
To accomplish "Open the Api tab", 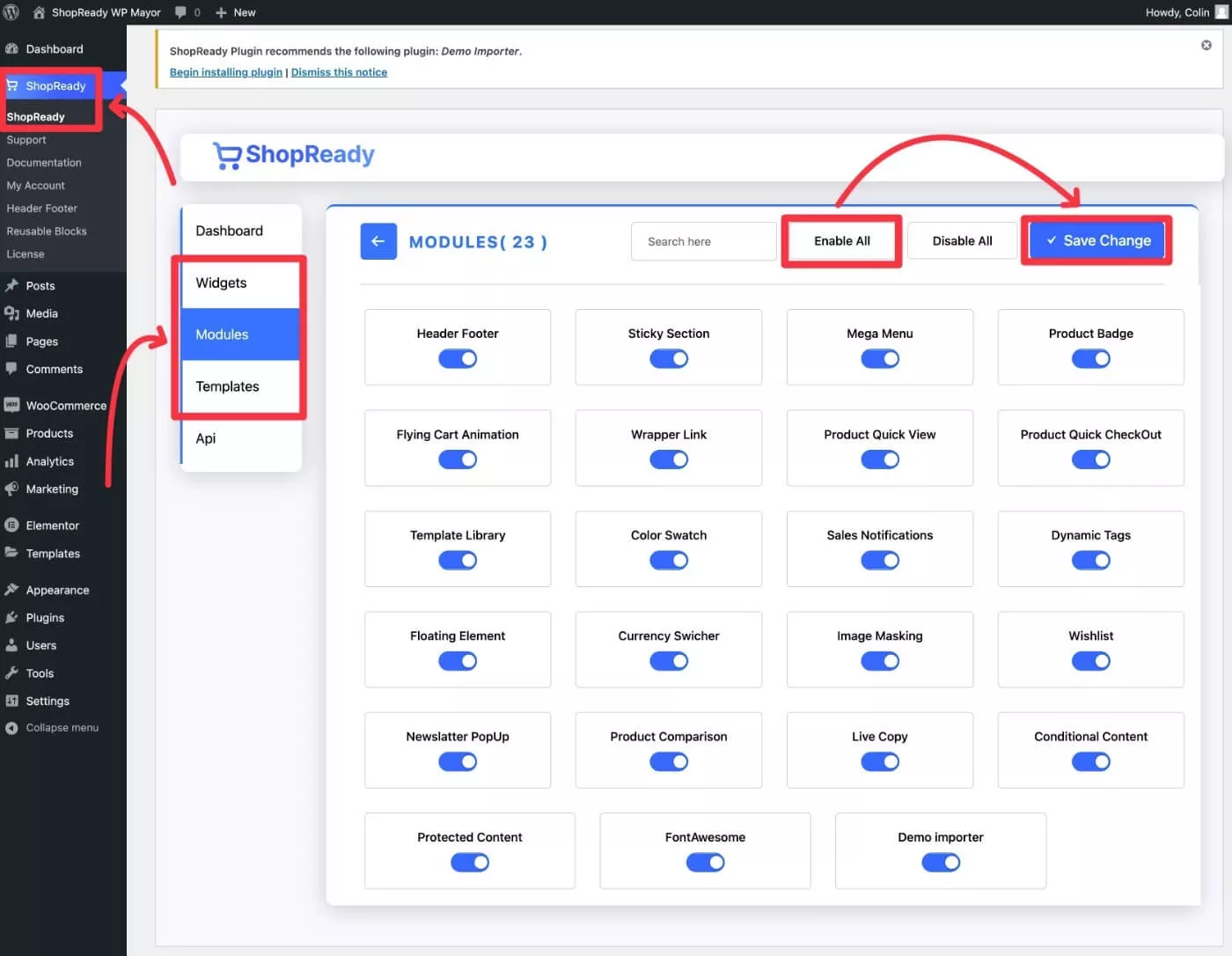I will (x=240, y=438).
